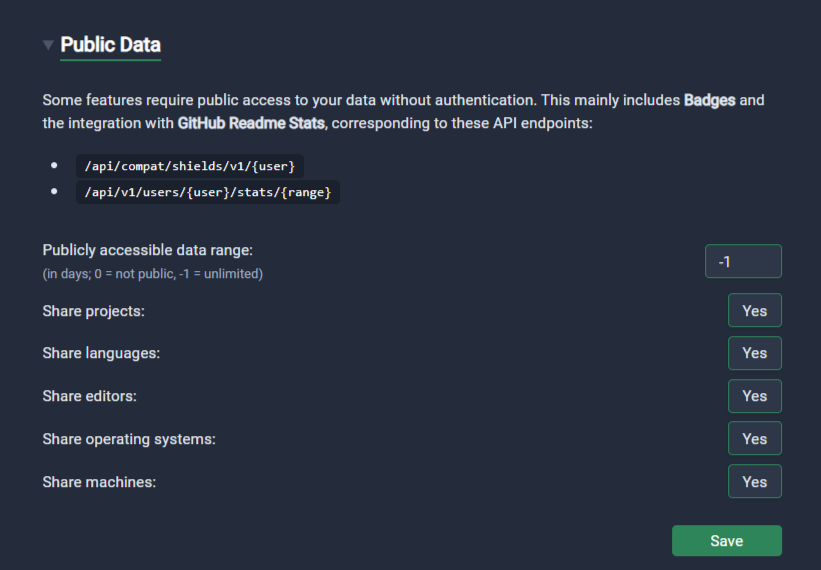Open the Share operating systems Yes dropdown
The width and height of the screenshot is (821, 570).
pyautogui.click(x=755, y=439)
